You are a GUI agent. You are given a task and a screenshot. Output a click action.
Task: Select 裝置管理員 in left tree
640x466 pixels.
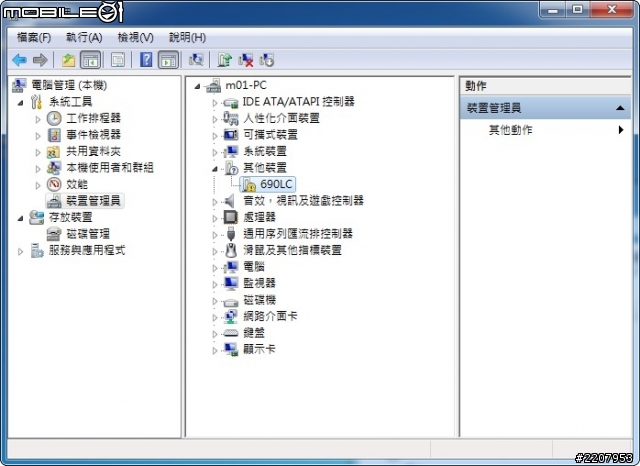(x=93, y=200)
